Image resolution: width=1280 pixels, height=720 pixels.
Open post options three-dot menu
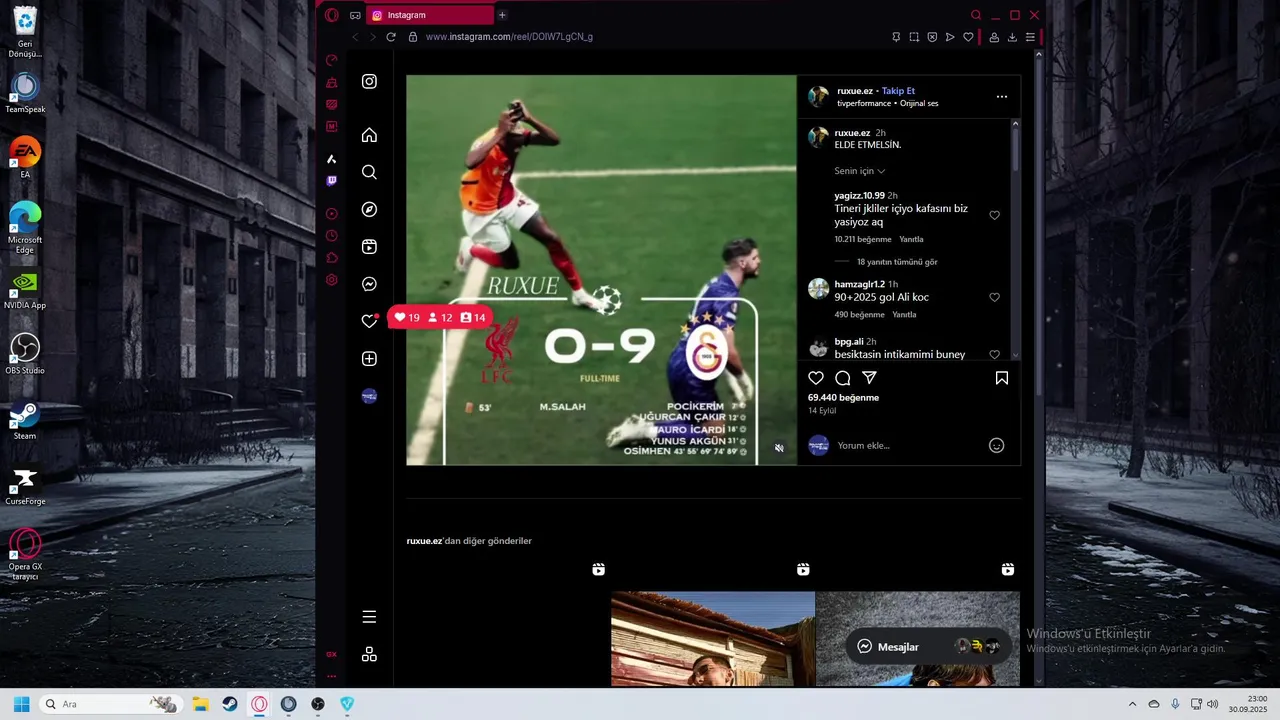(1002, 97)
